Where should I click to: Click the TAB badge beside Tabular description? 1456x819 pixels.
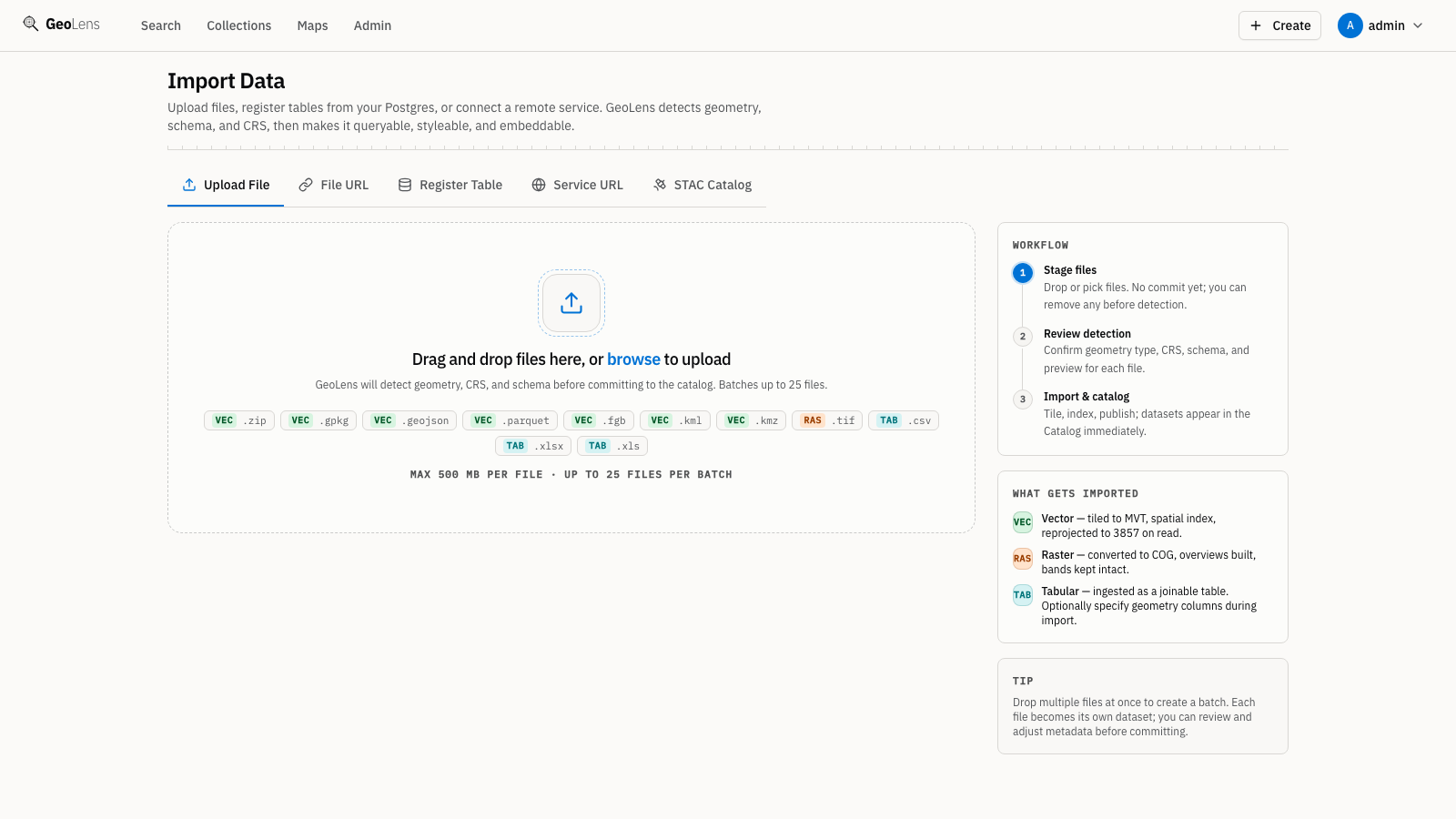click(x=1023, y=595)
